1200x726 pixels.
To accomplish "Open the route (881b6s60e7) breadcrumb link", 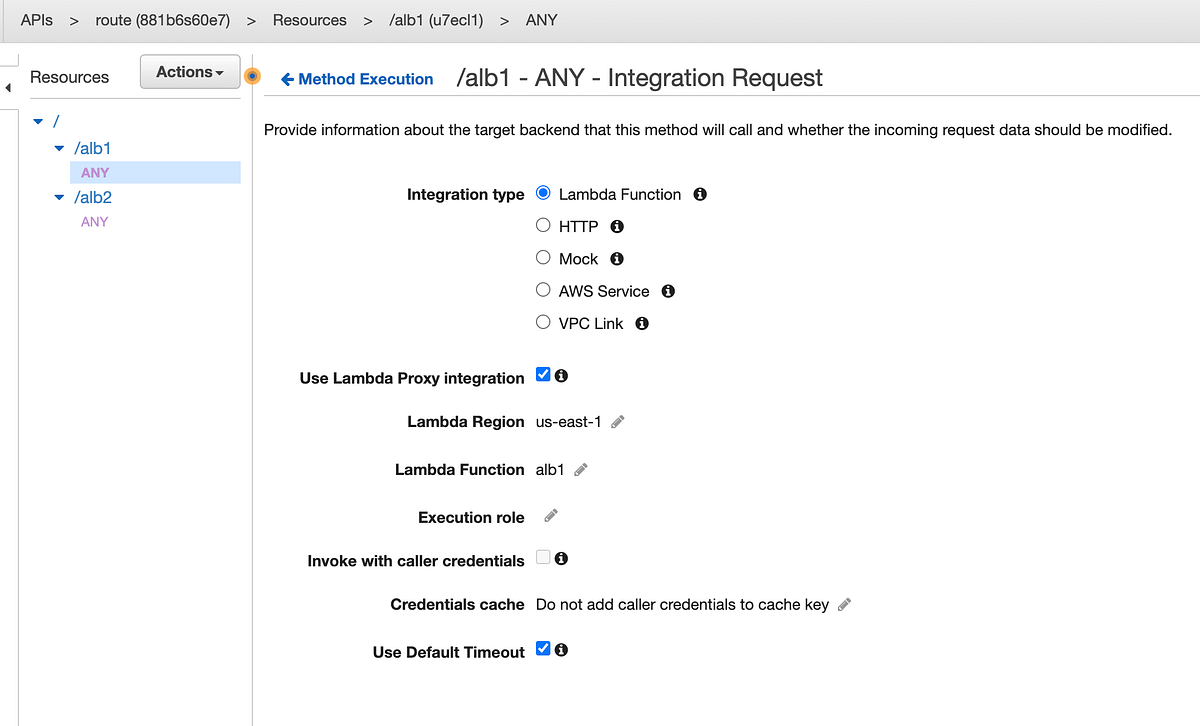I will tap(162, 19).
